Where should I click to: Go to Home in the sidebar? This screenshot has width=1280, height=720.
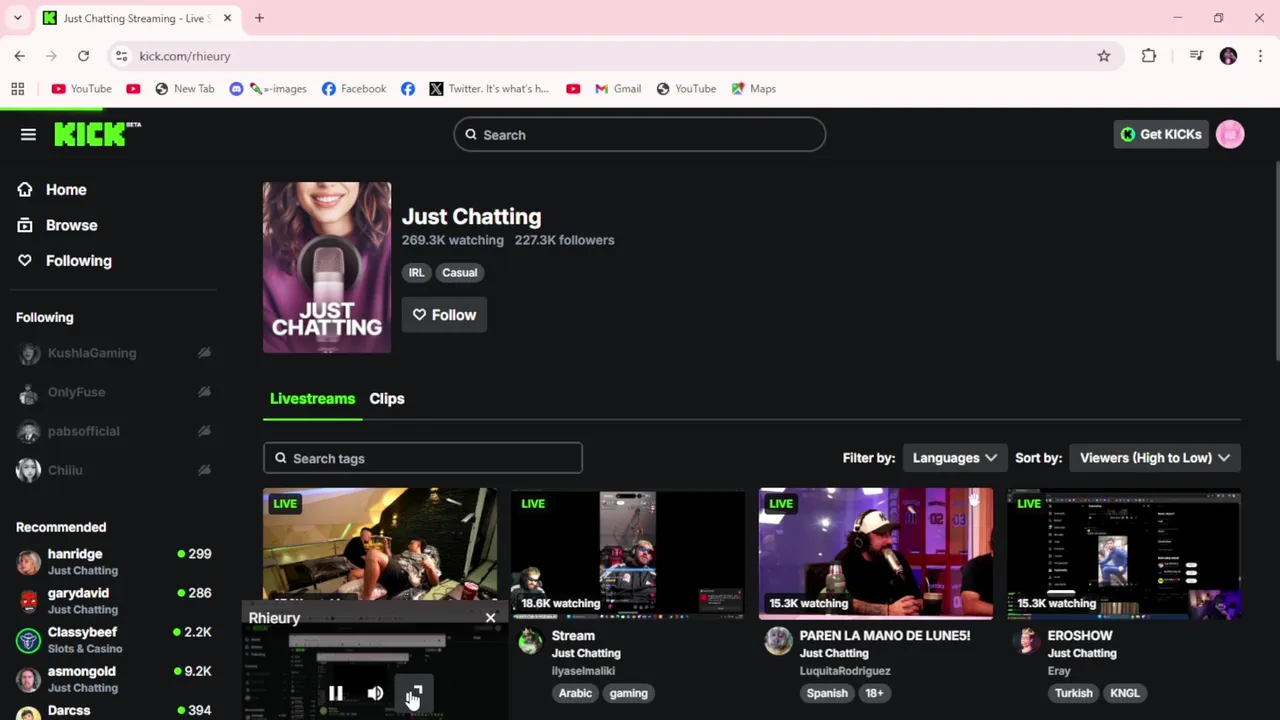(x=66, y=190)
